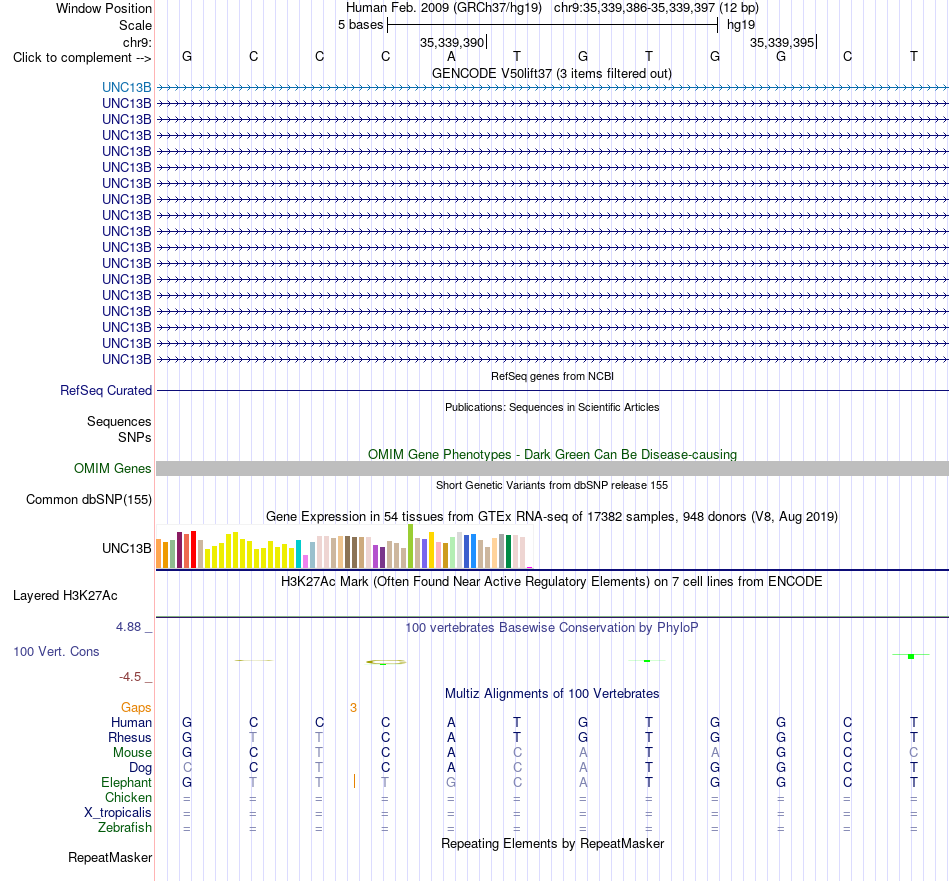Select the Chicken species row label
This screenshot has width=950, height=881.
pyautogui.click(x=128, y=797)
